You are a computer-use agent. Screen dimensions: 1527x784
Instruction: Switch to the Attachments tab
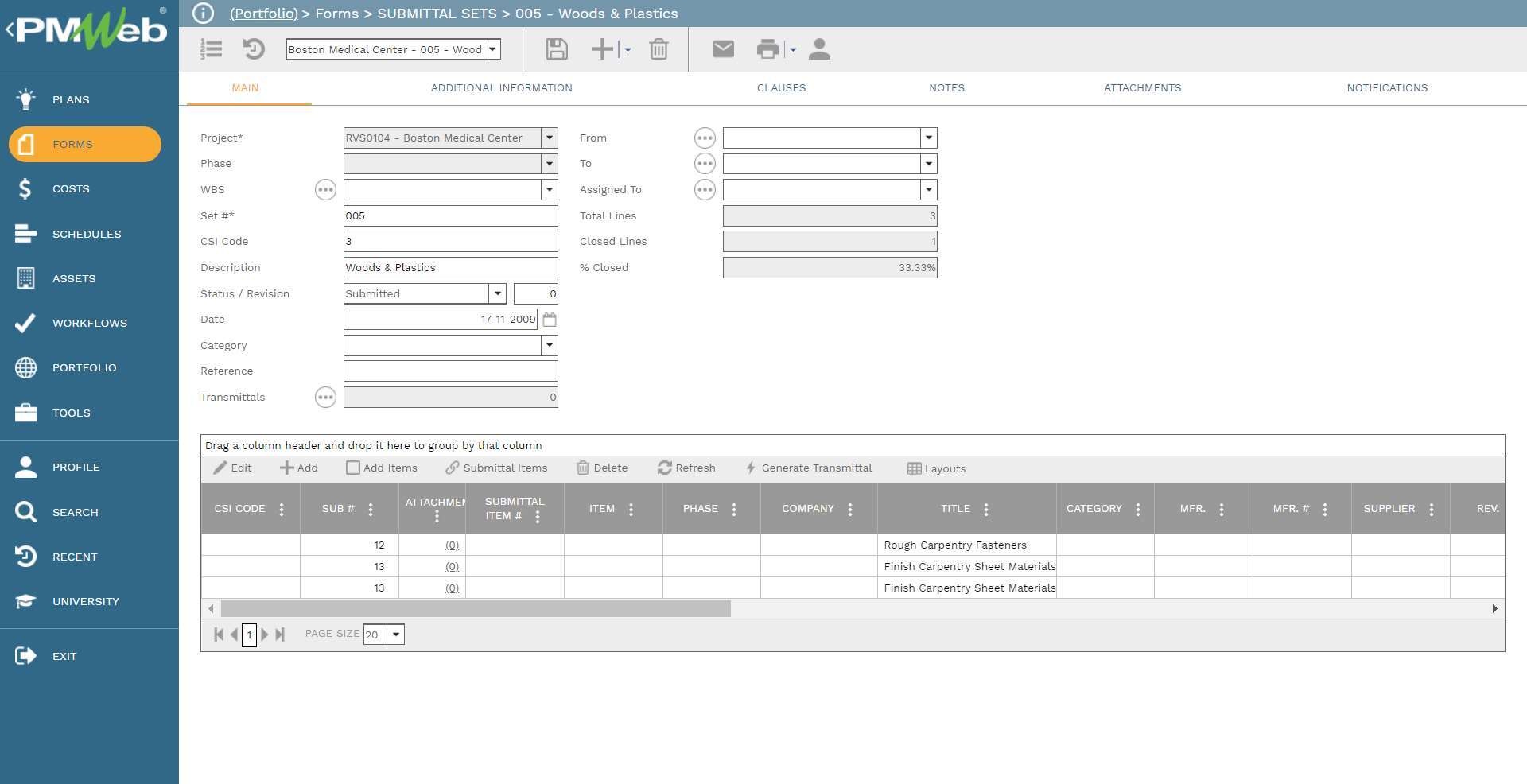[1142, 87]
